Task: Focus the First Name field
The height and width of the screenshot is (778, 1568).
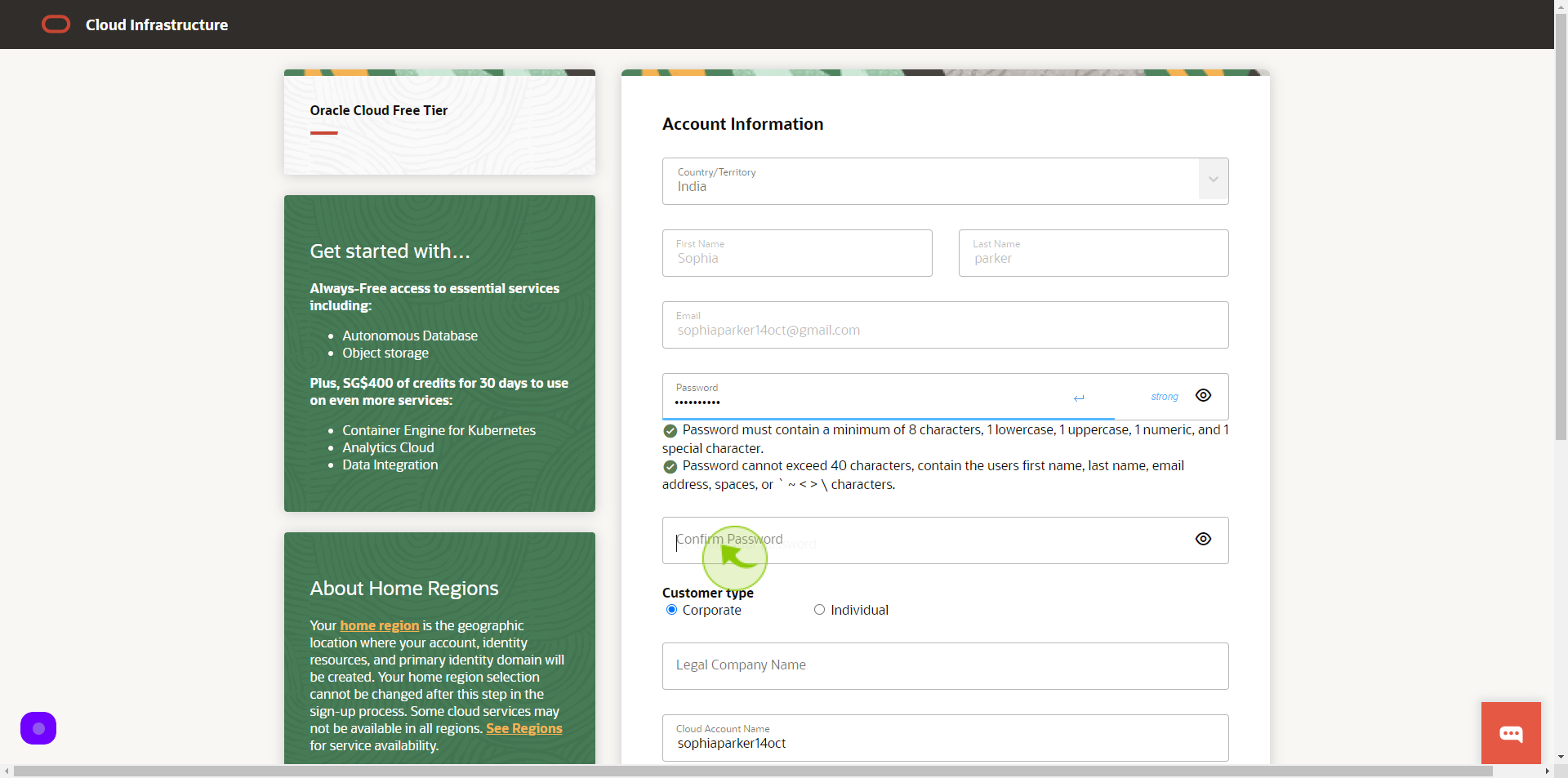Action: click(797, 253)
